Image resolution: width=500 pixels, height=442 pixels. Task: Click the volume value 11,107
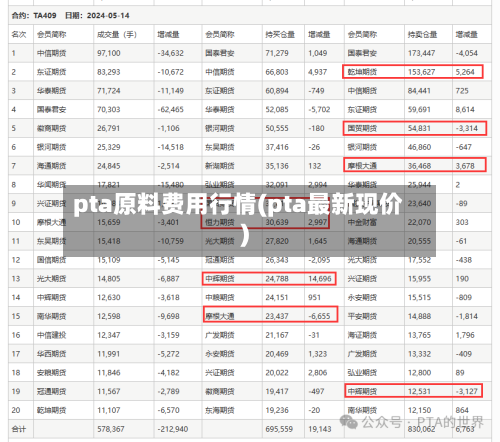click(109, 410)
